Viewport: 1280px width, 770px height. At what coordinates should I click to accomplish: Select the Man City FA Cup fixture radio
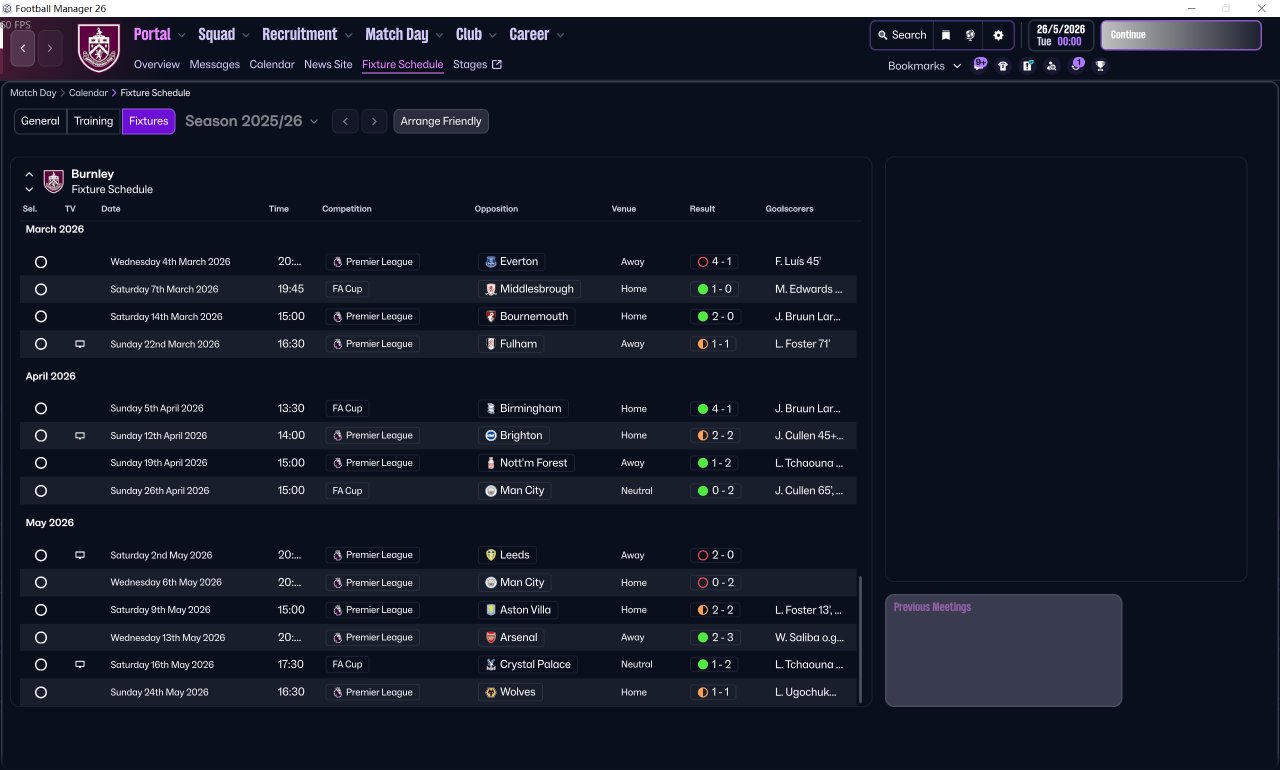41,491
